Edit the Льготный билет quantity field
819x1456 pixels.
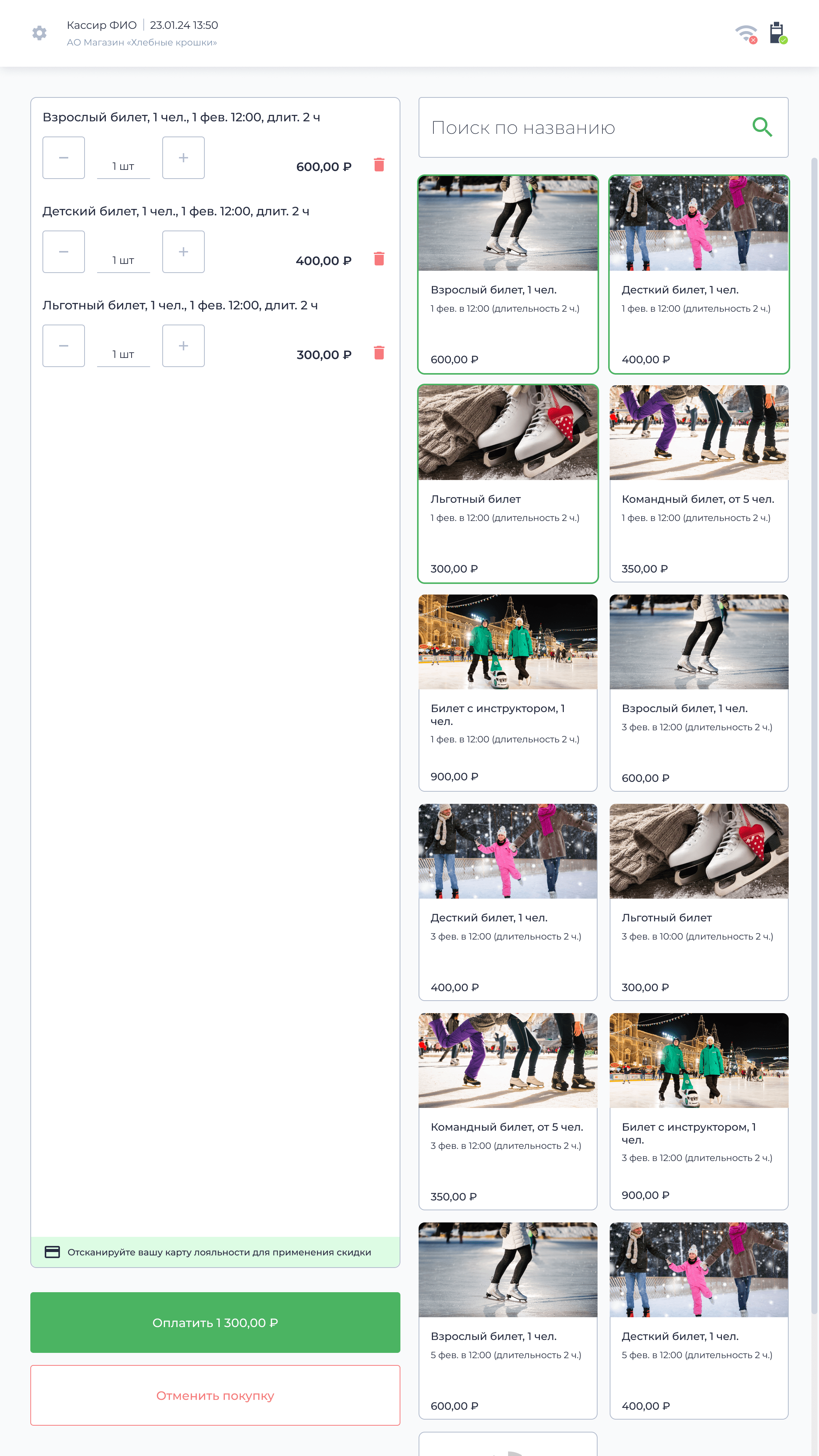[123, 355]
